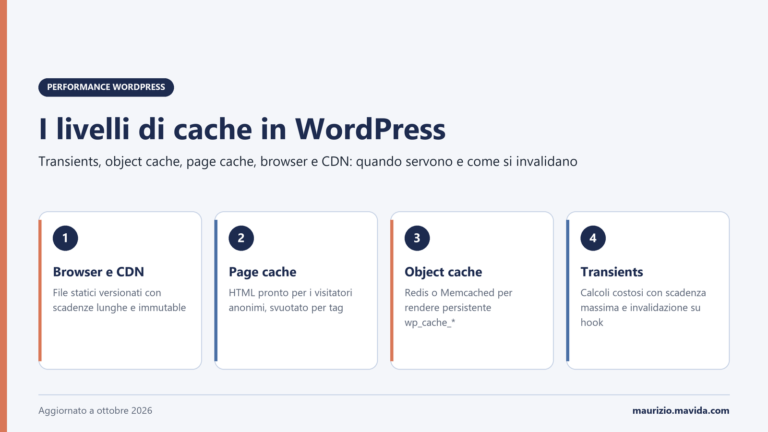The width and height of the screenshot is (768, 432).
Task: Select the Object cache heading
Action: tap(443, 272)
